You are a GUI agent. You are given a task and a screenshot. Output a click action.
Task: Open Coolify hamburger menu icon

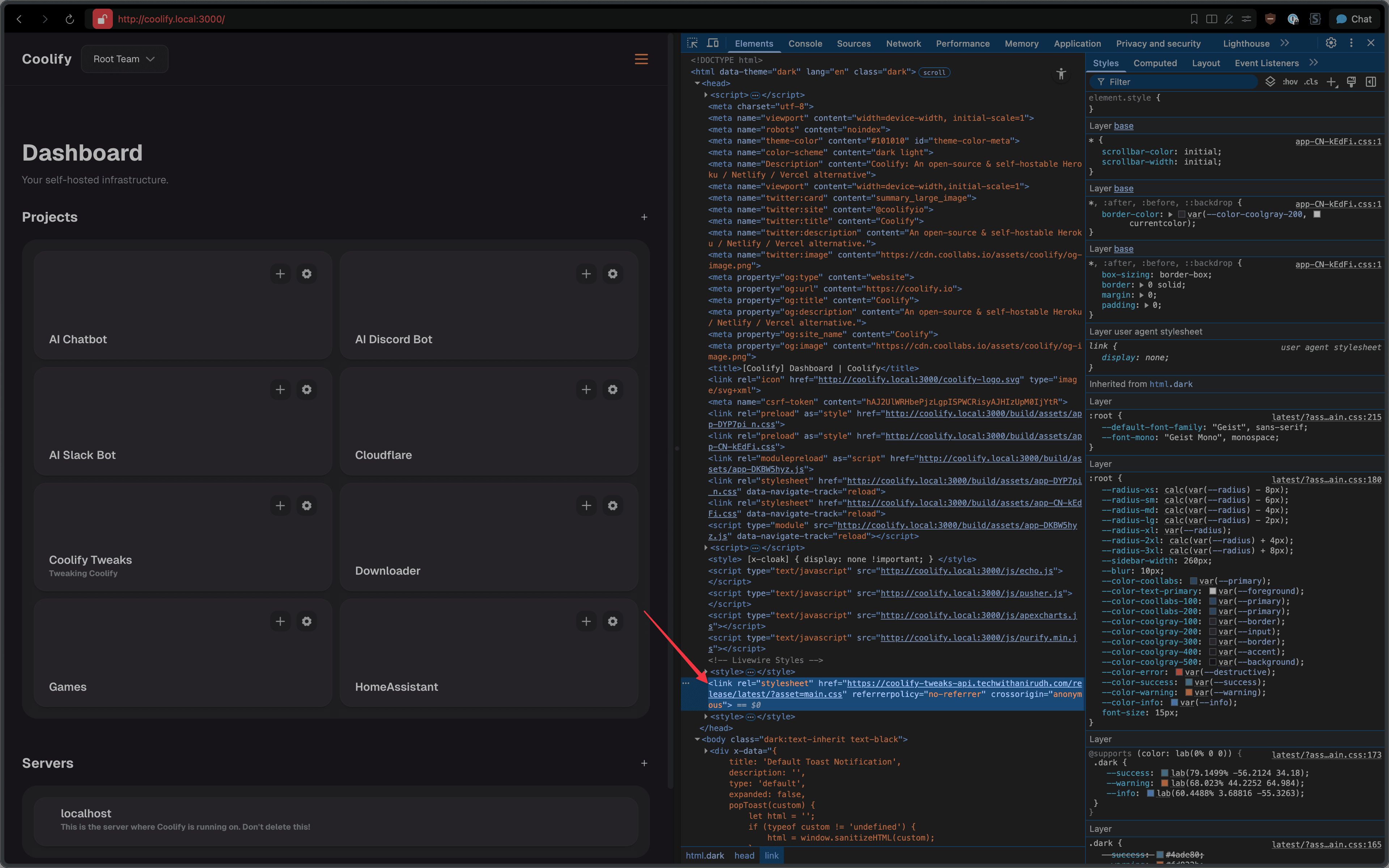(x=641, y=59)
